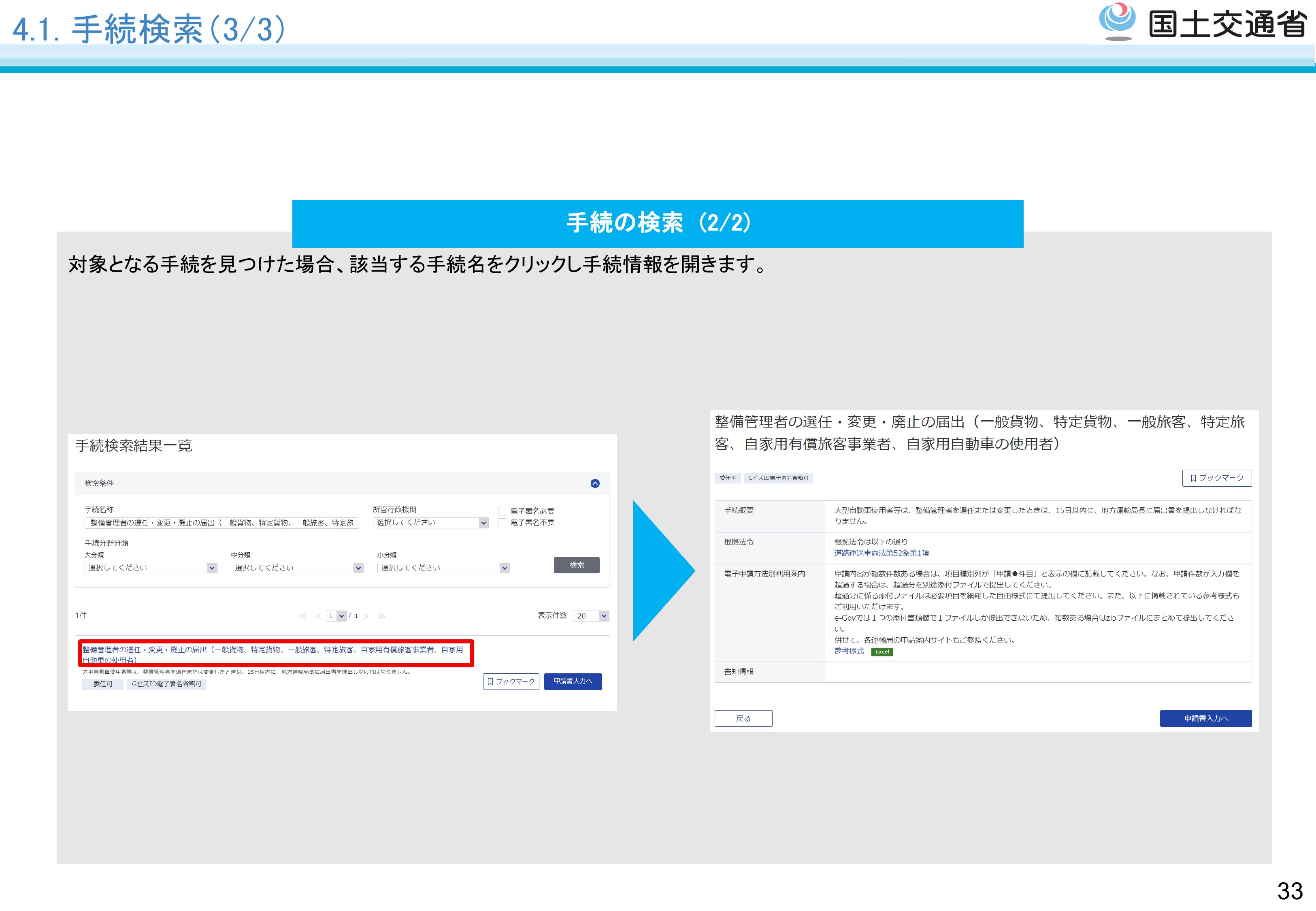Open 大分類 category dropdown
Screen dimensions: 1316x911
tap(151, 568)
